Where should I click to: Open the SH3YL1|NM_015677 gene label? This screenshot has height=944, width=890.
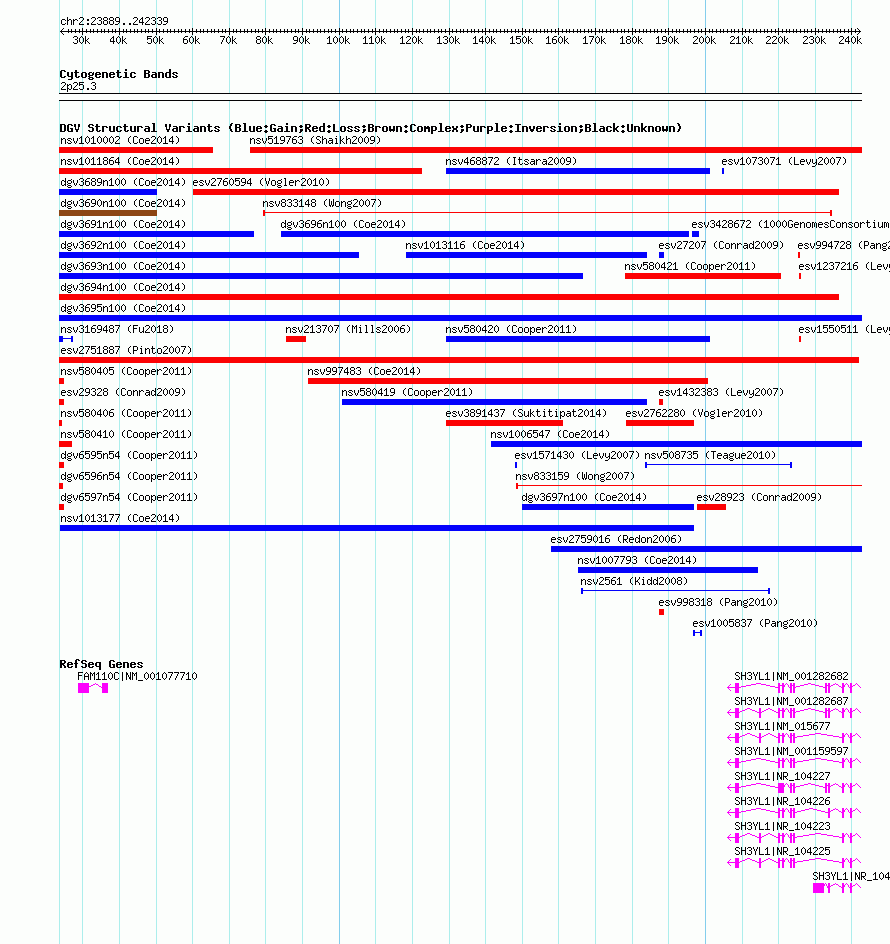pos(782,727)
